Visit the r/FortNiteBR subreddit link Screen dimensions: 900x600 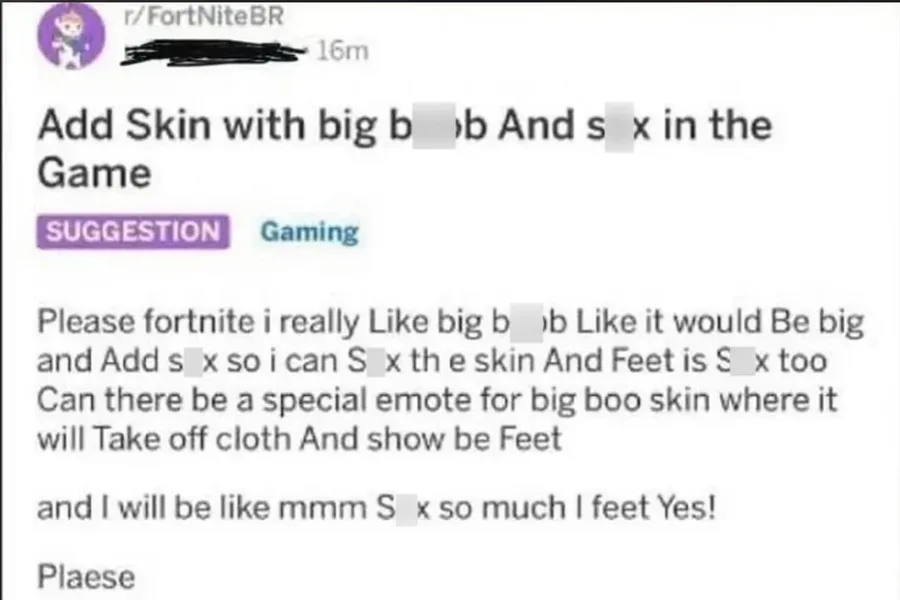tap(204, 16)
